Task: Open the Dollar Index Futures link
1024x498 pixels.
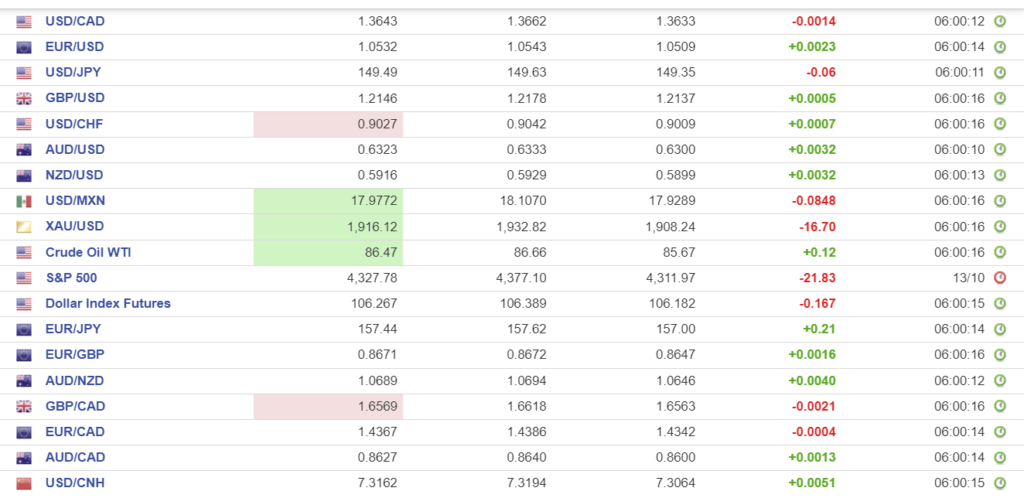Action: (x=108, y=303)
